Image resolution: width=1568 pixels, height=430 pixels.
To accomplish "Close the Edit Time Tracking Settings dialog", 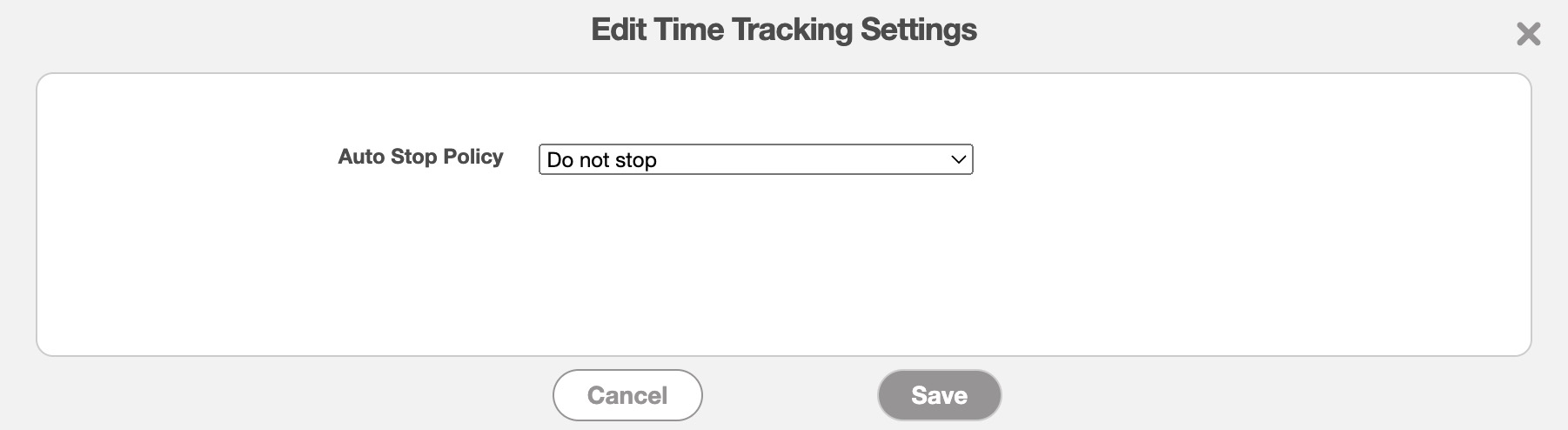I will click(1528, 34).
